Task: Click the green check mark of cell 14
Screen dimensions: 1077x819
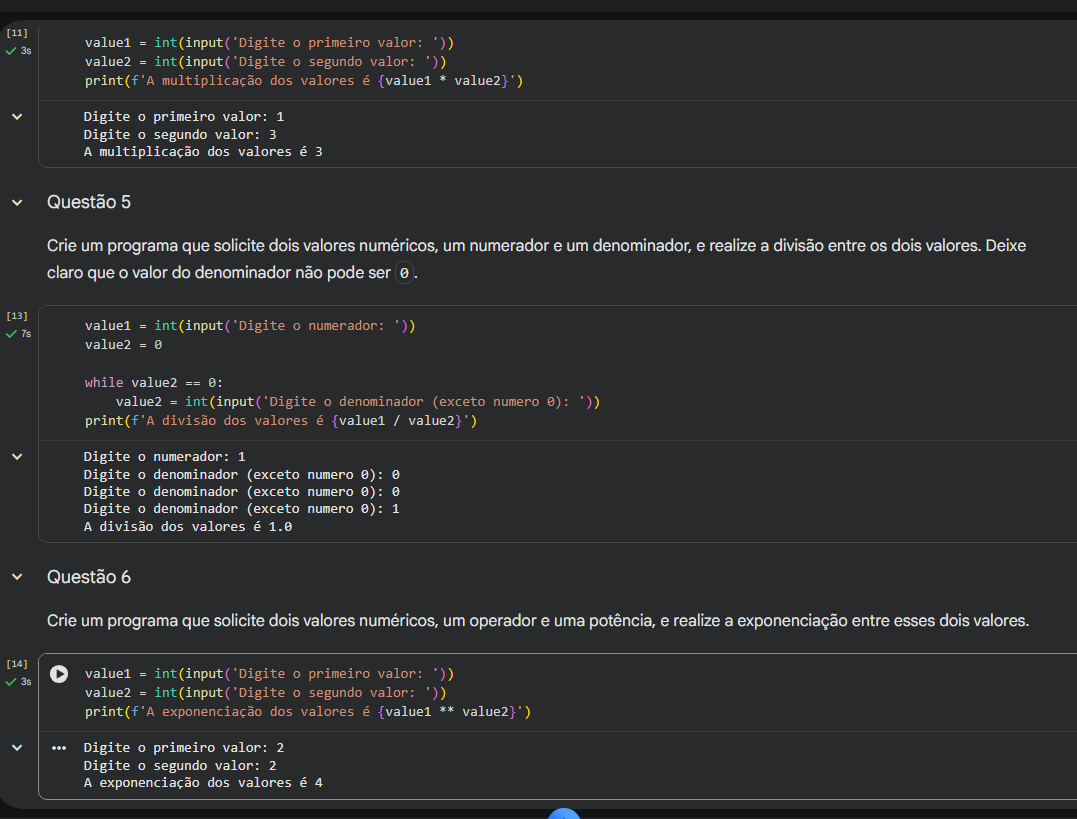Action: [x=11, y=682]
